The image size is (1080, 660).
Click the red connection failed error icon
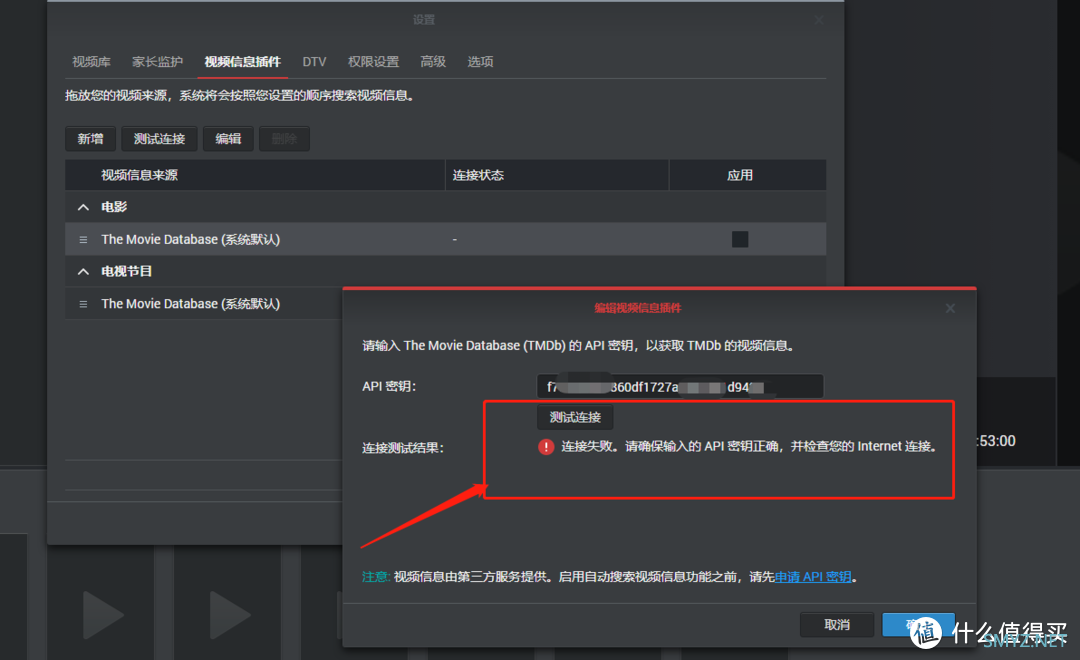546,447
